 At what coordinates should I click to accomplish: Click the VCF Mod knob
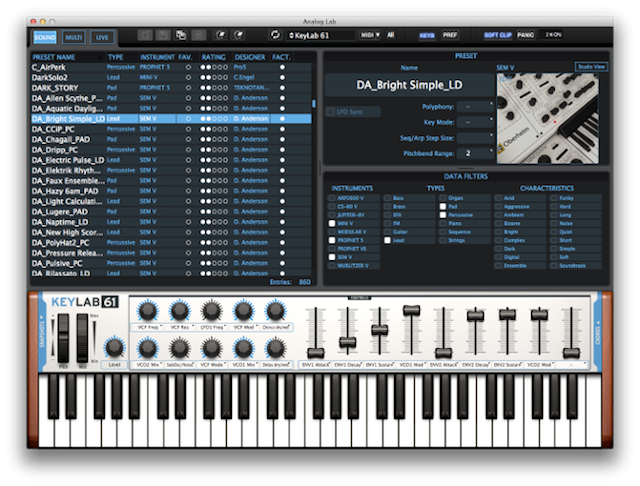pos(244,311)
